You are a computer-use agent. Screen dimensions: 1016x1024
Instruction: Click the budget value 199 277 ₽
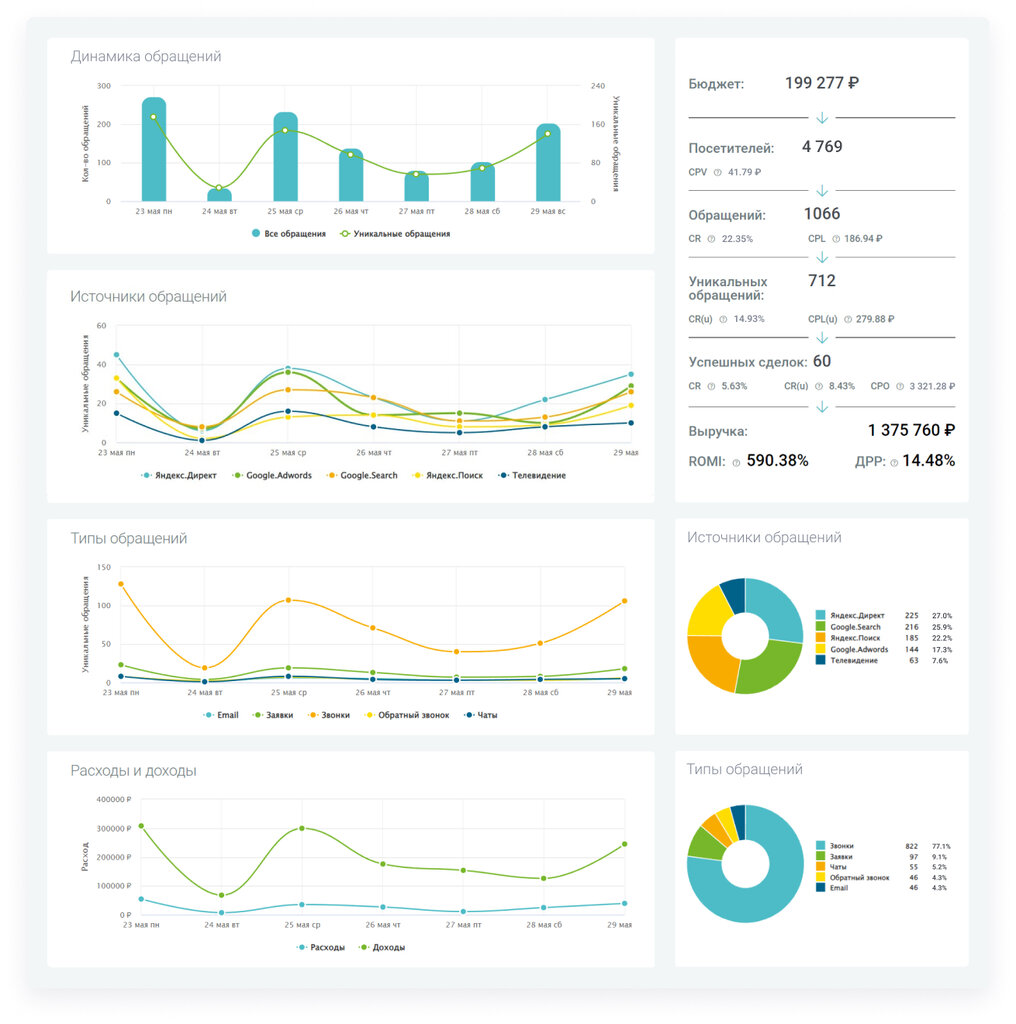click(821, 83)
